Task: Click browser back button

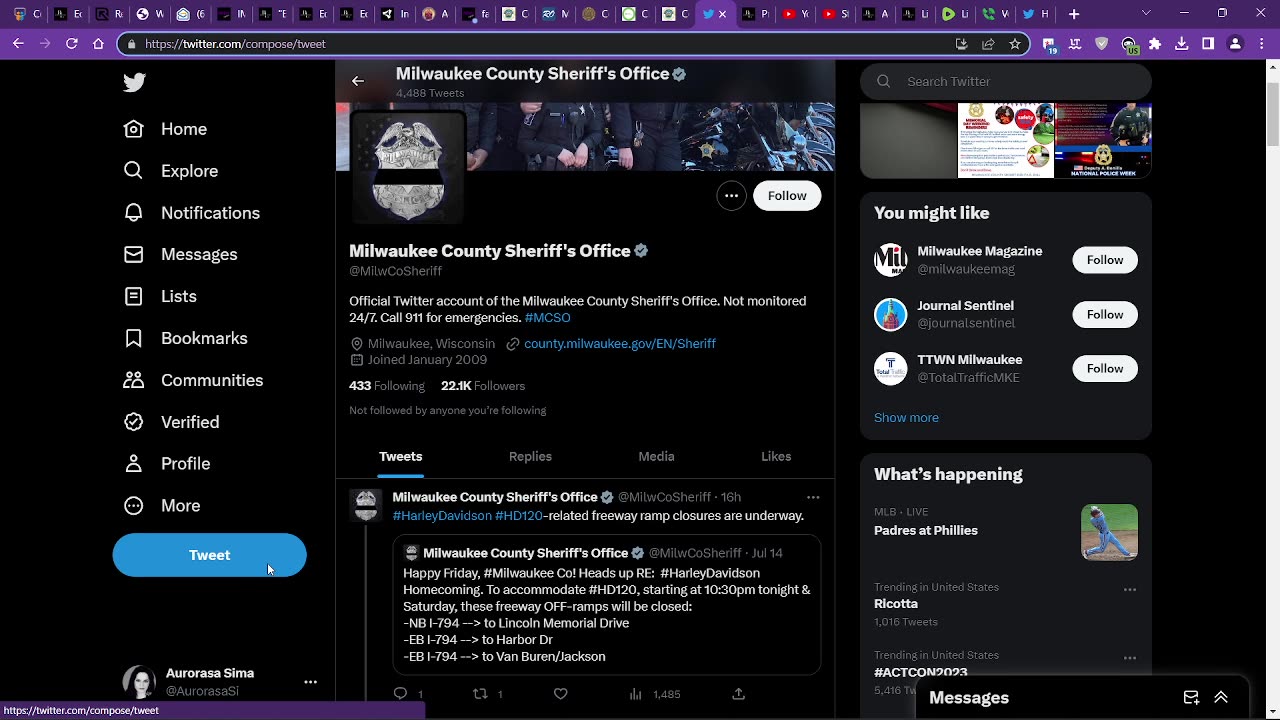Action: [x=19, y=44]
